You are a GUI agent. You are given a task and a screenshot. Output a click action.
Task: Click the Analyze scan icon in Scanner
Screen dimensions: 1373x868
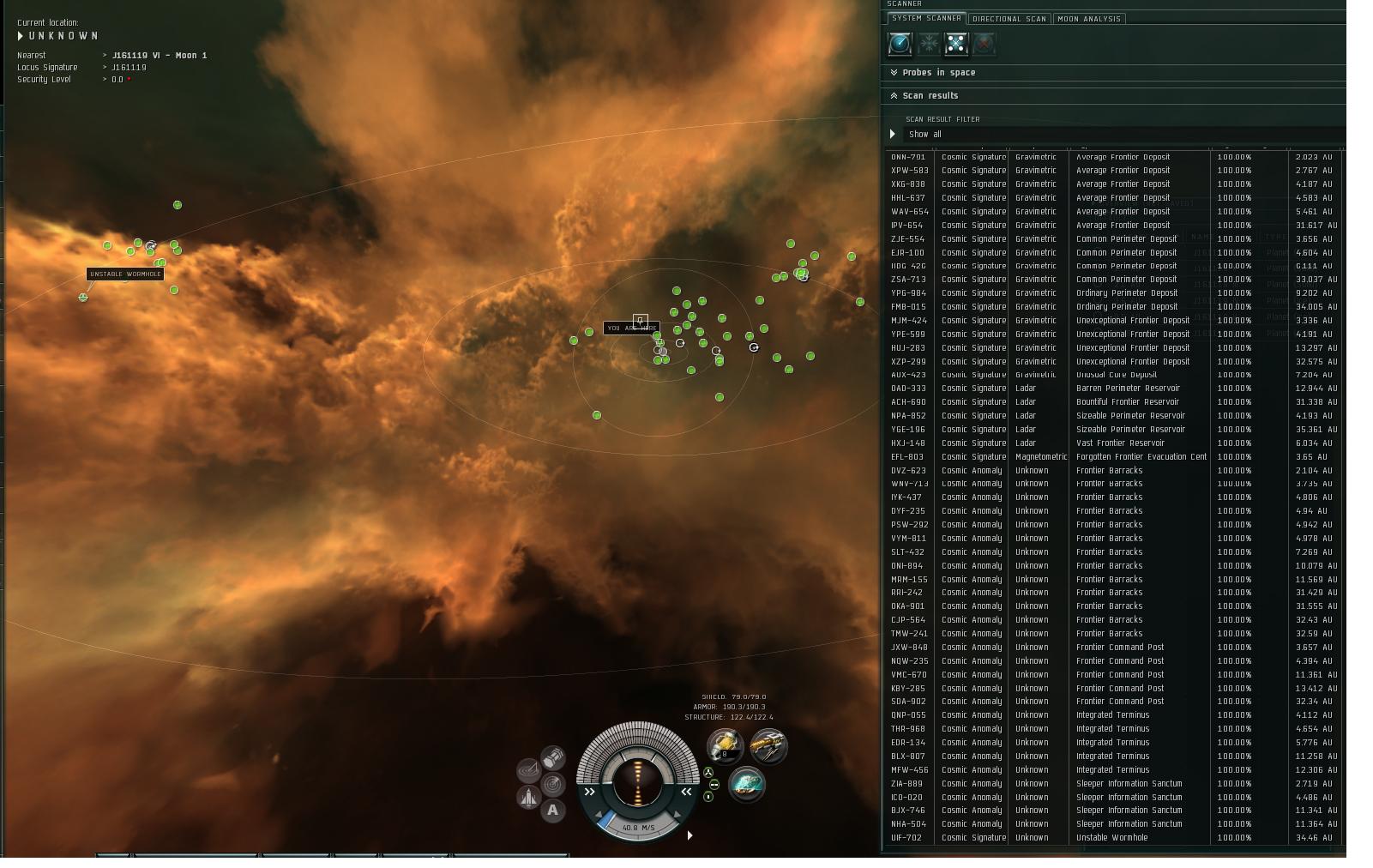(900, 43)
